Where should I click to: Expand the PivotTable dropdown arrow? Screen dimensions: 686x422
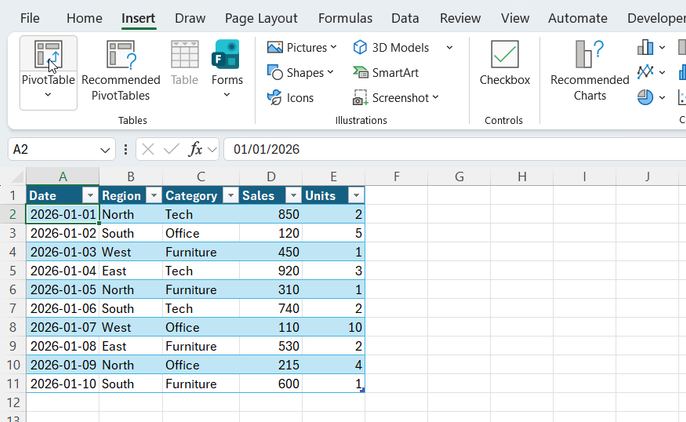click(48, 95)
